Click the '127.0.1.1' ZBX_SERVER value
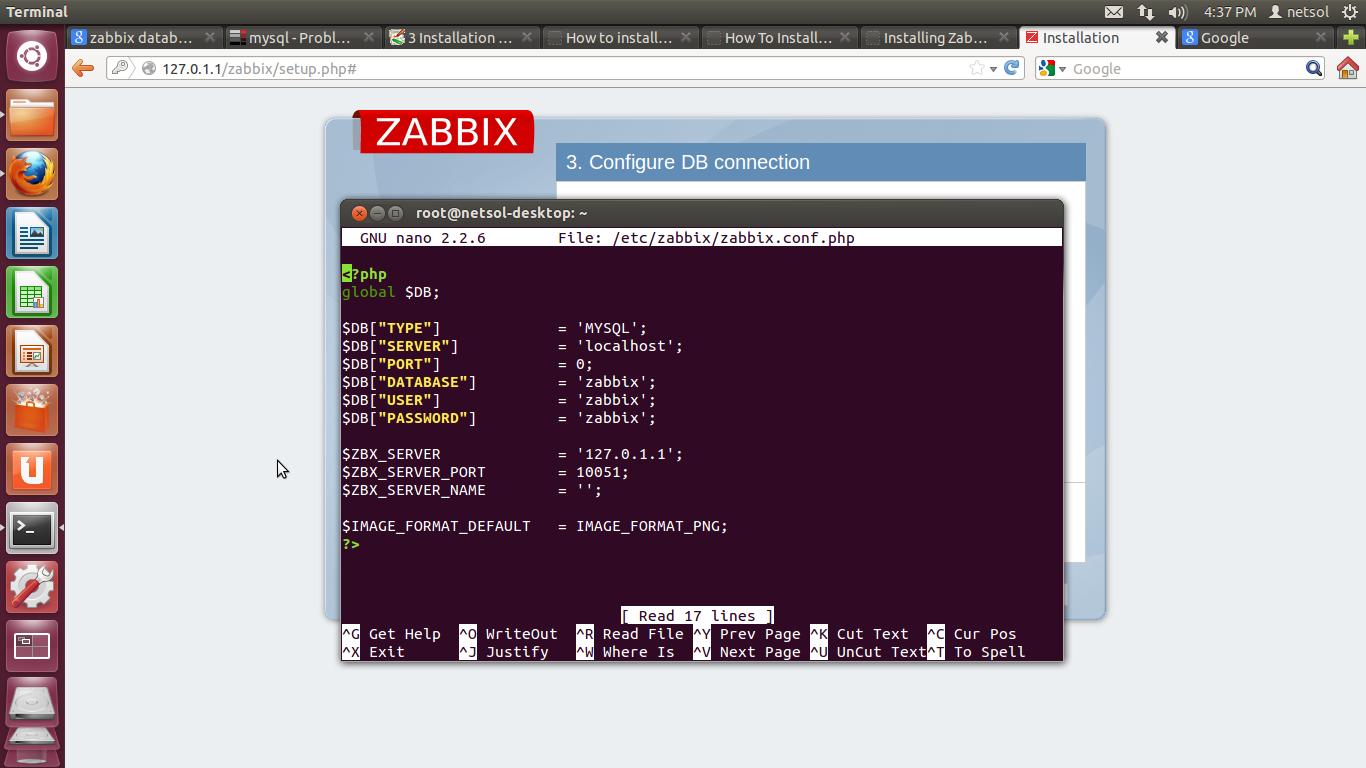 click(630, 454)
